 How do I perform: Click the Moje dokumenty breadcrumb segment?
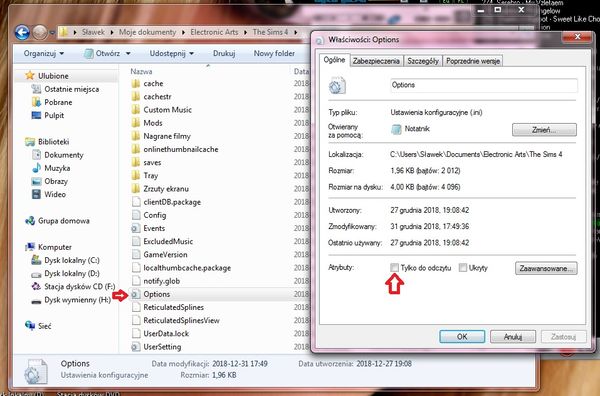pos(147,33)
